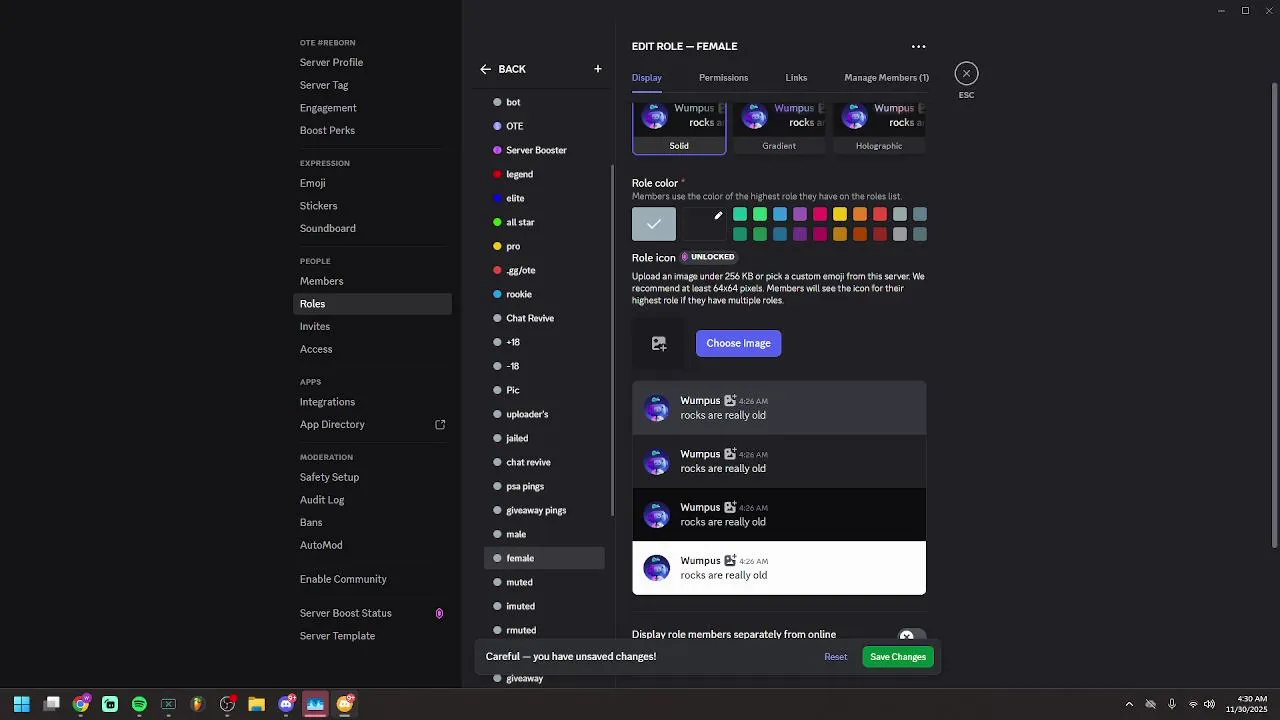Select the Display tab
Screen dimensions: 1280x720
coord(647,78)
